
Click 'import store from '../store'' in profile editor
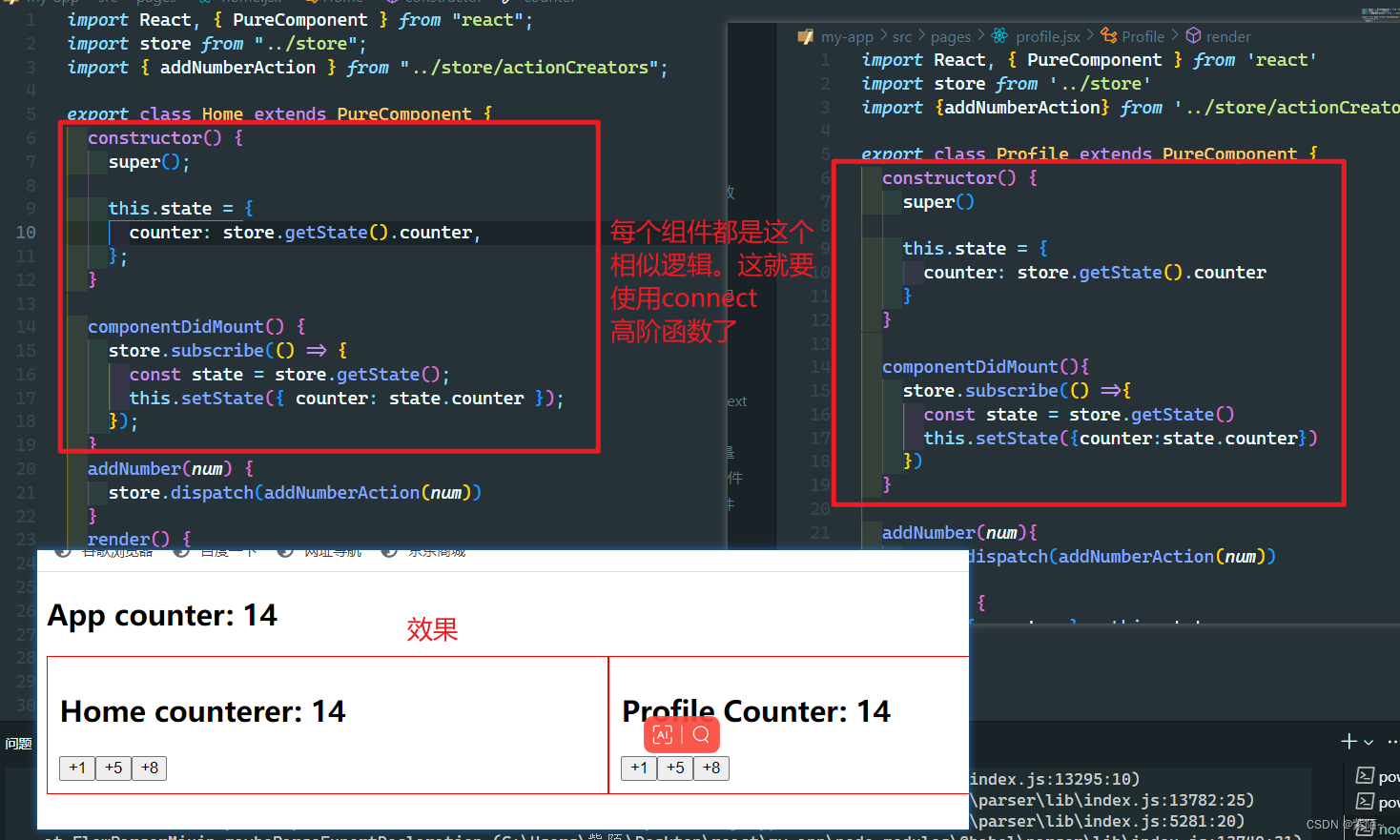[1005, 83]
